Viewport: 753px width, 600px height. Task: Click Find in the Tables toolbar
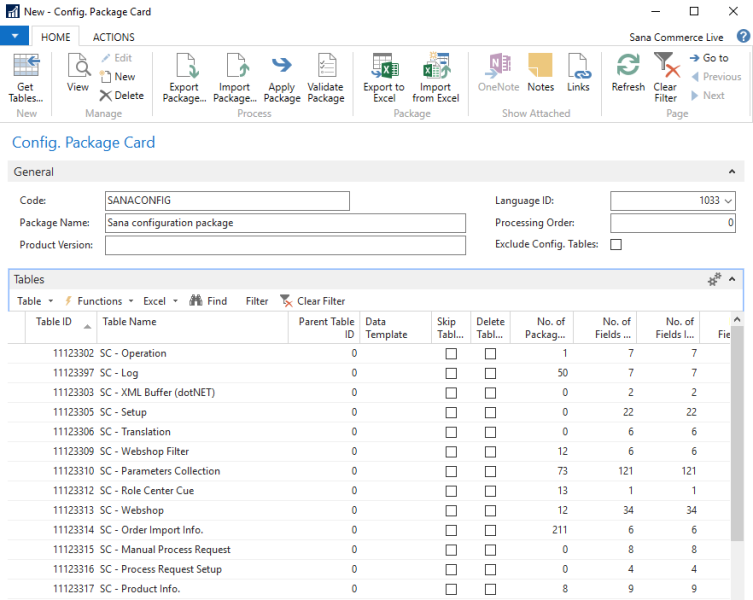coord(208,301)
